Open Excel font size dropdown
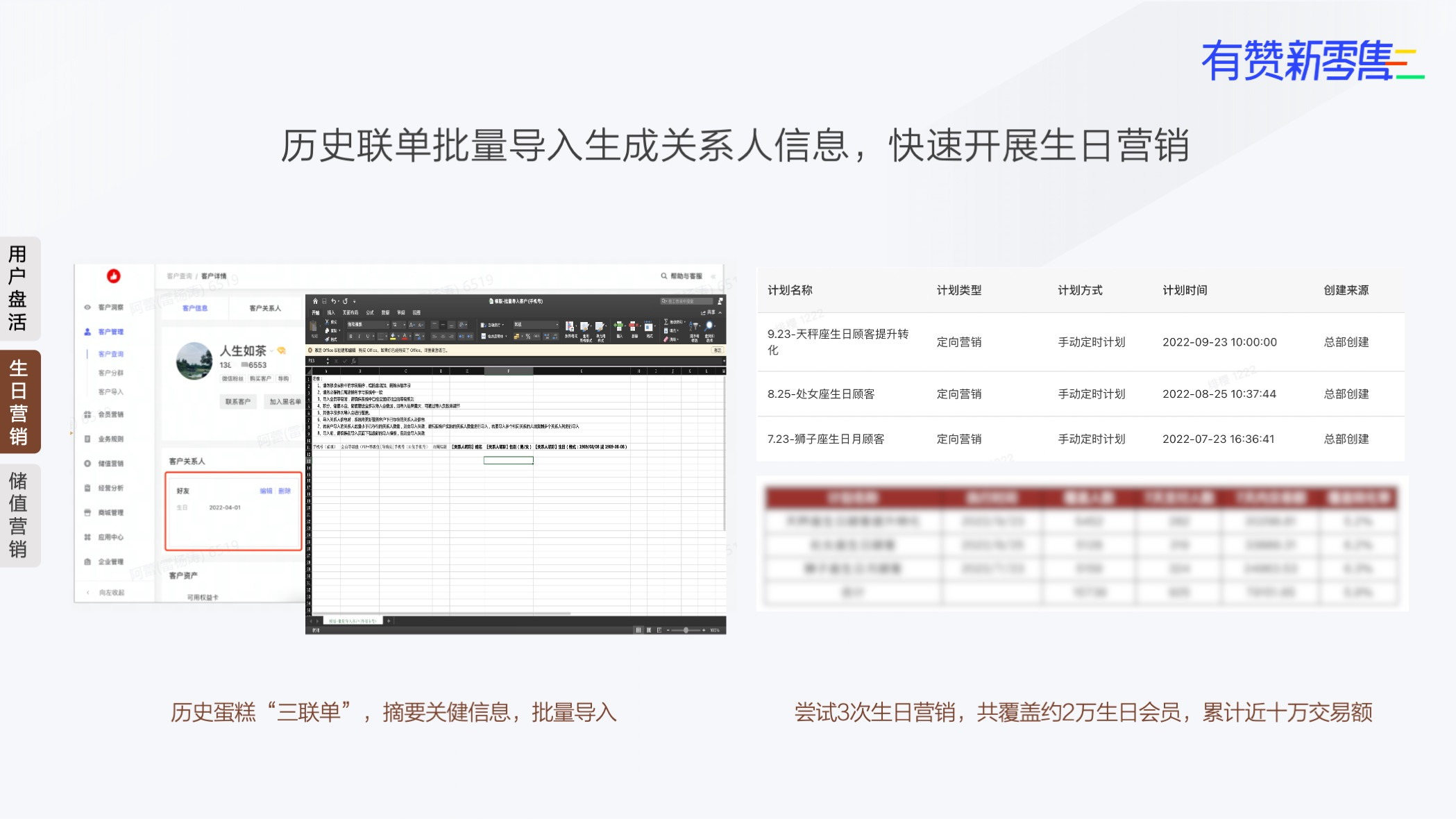The height and width of the screenshot is (819, 1456). tap(398, 325)
